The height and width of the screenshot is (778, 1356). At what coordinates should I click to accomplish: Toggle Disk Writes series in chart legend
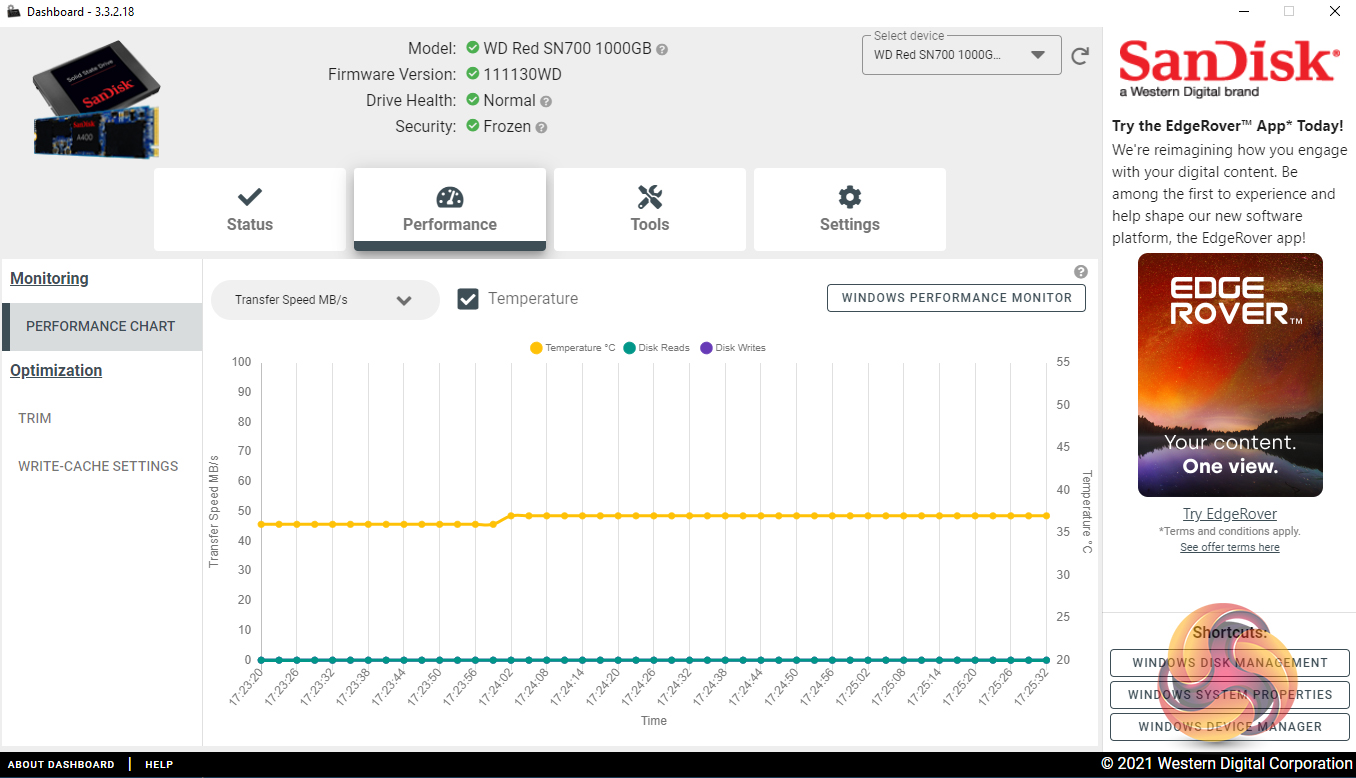click(x=733, y=348)
